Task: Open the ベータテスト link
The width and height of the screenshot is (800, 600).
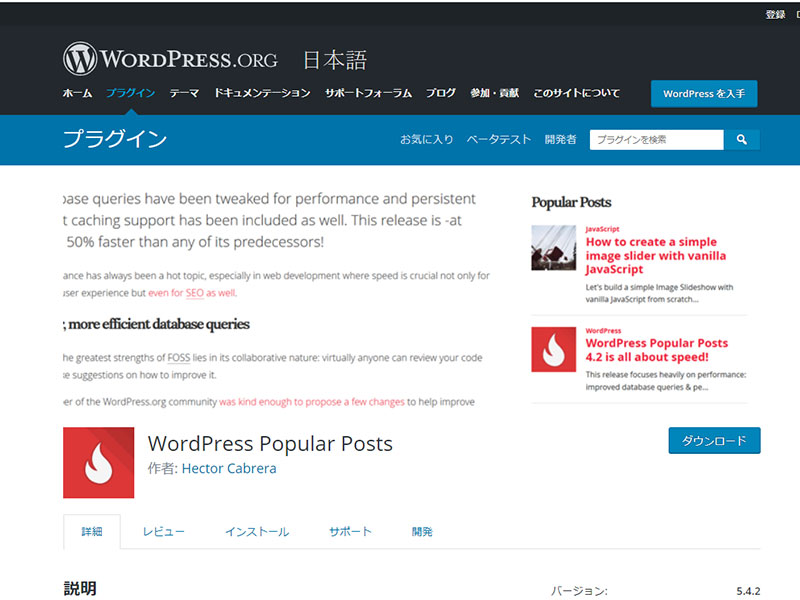Action: 498,140
